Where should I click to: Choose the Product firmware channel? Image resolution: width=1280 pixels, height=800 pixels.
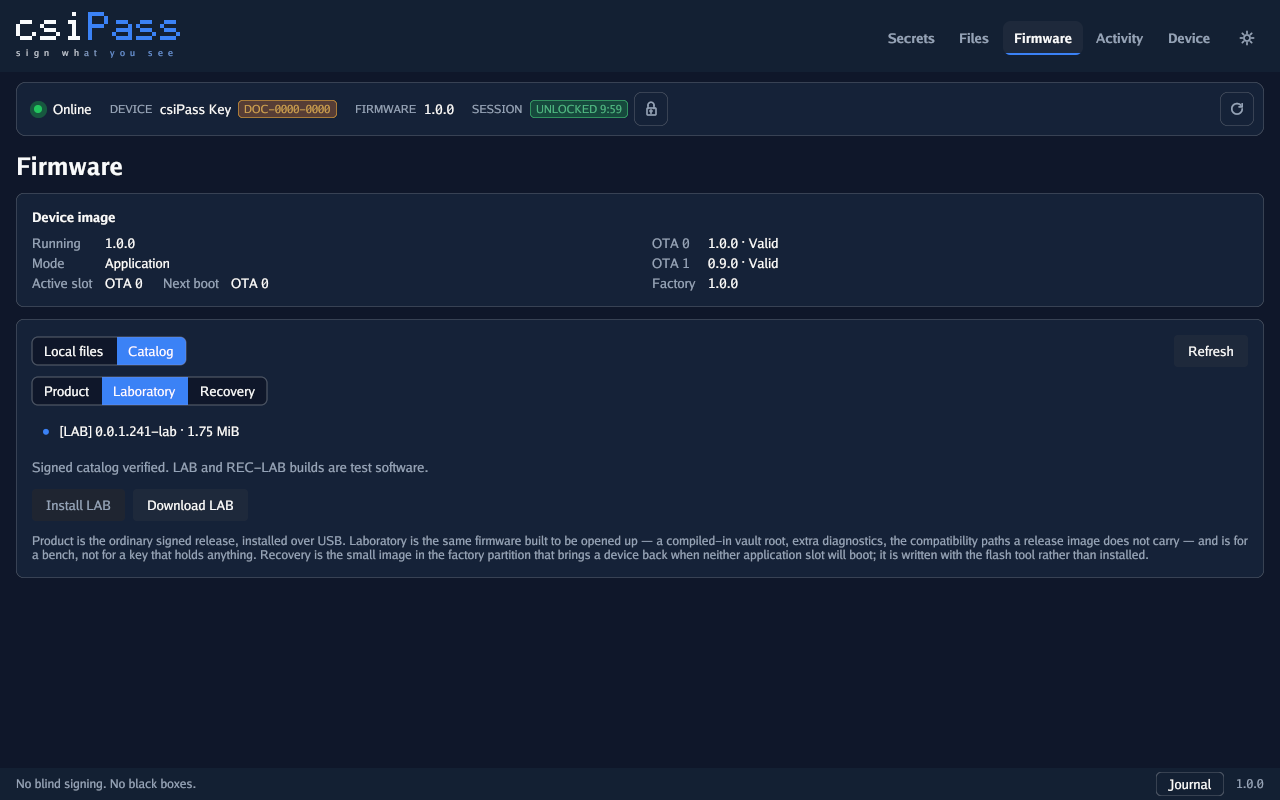pyautogui.click(x=67, y=391)
